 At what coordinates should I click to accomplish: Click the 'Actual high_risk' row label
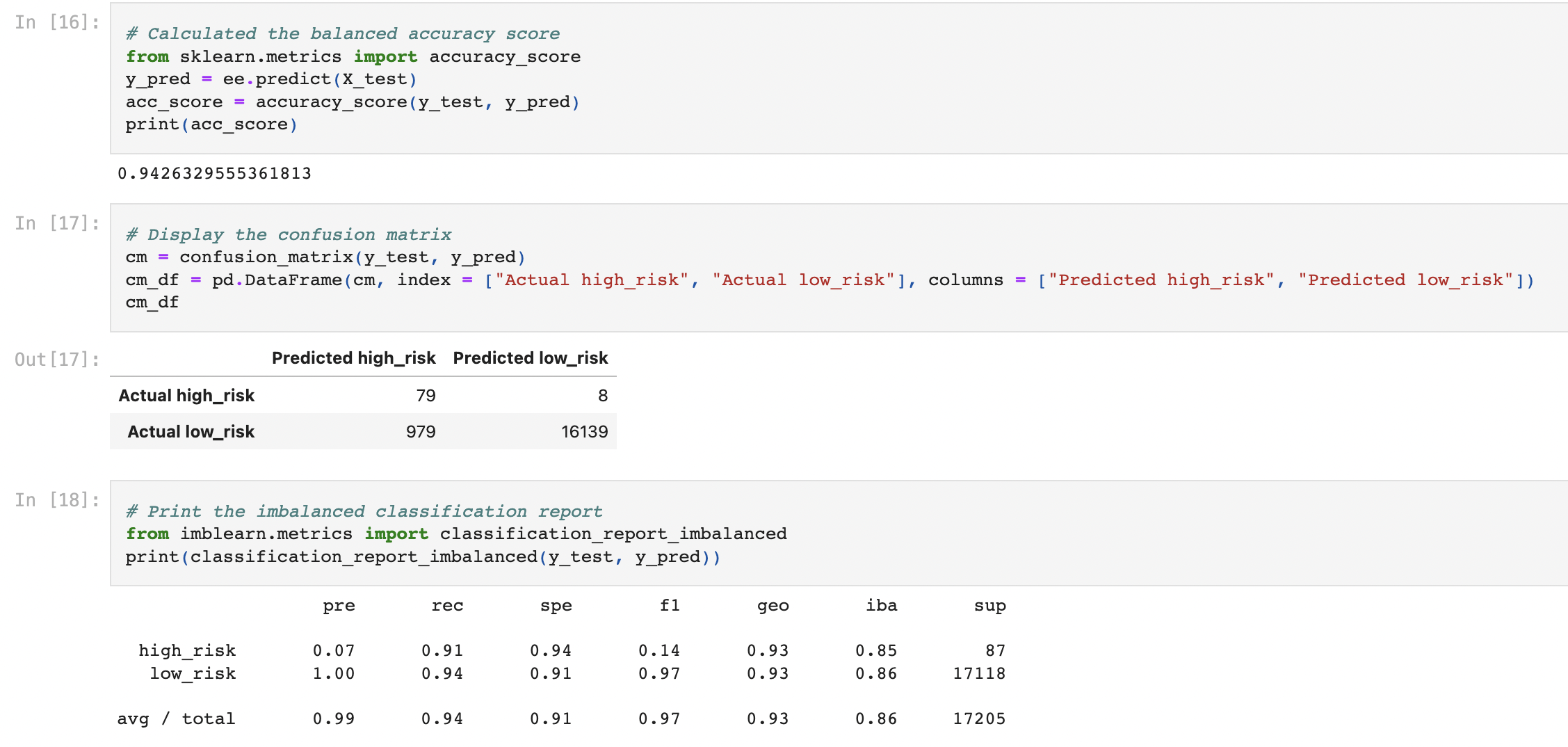(186, 396)
